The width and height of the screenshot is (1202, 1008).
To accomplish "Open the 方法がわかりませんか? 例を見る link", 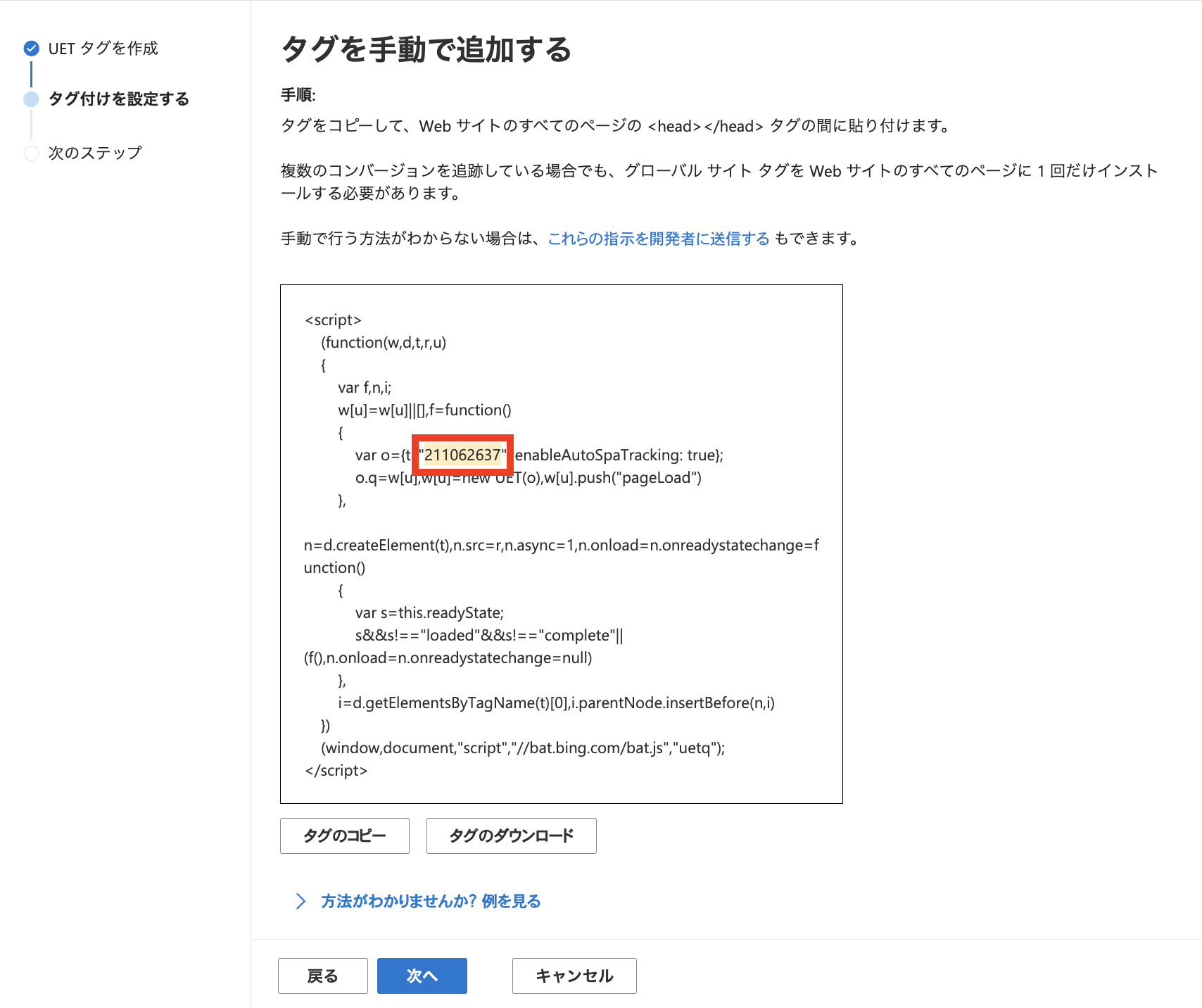I will tap(431, 902).
